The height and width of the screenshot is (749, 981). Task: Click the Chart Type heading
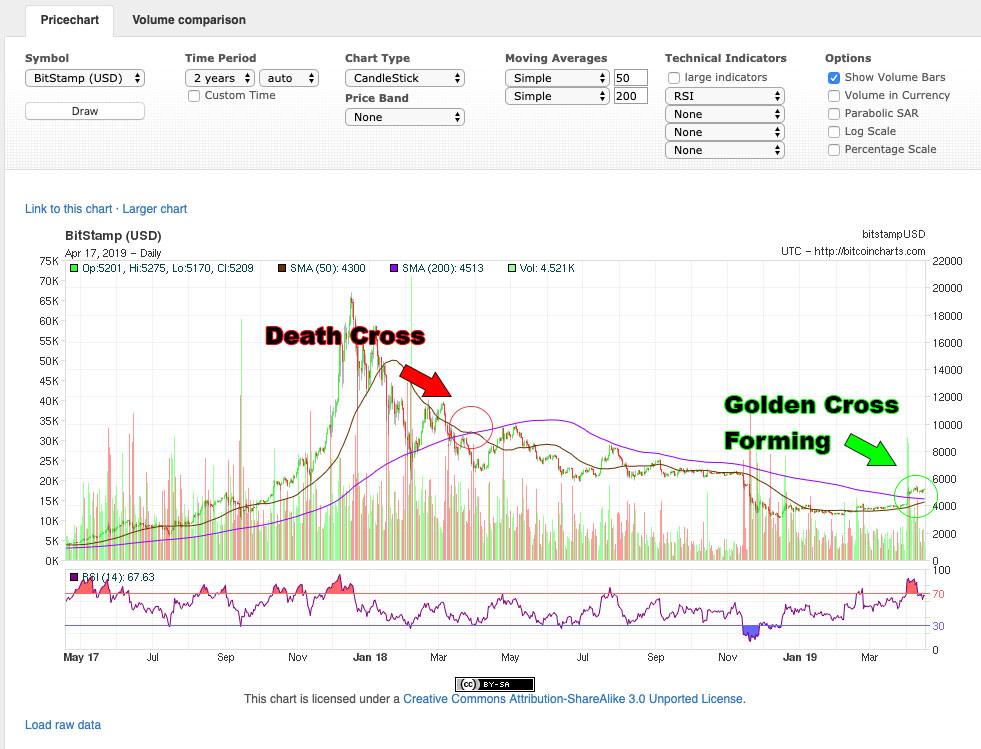(x=377, y=58)
